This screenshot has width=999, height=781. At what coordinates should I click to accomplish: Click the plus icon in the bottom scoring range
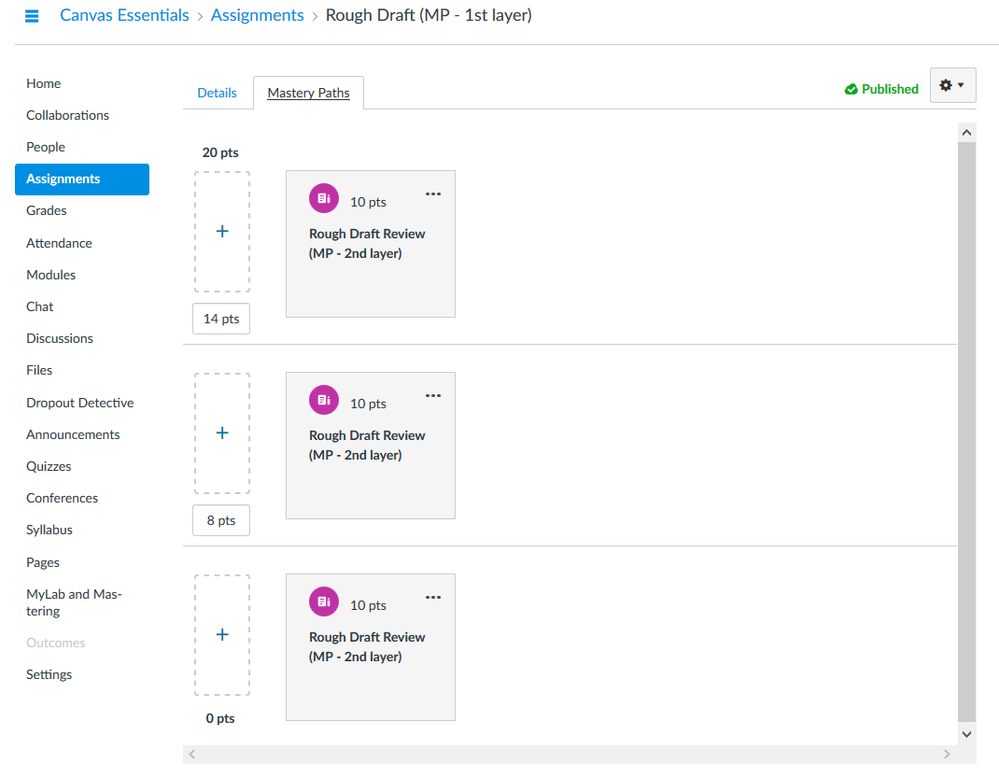[222, 635]
